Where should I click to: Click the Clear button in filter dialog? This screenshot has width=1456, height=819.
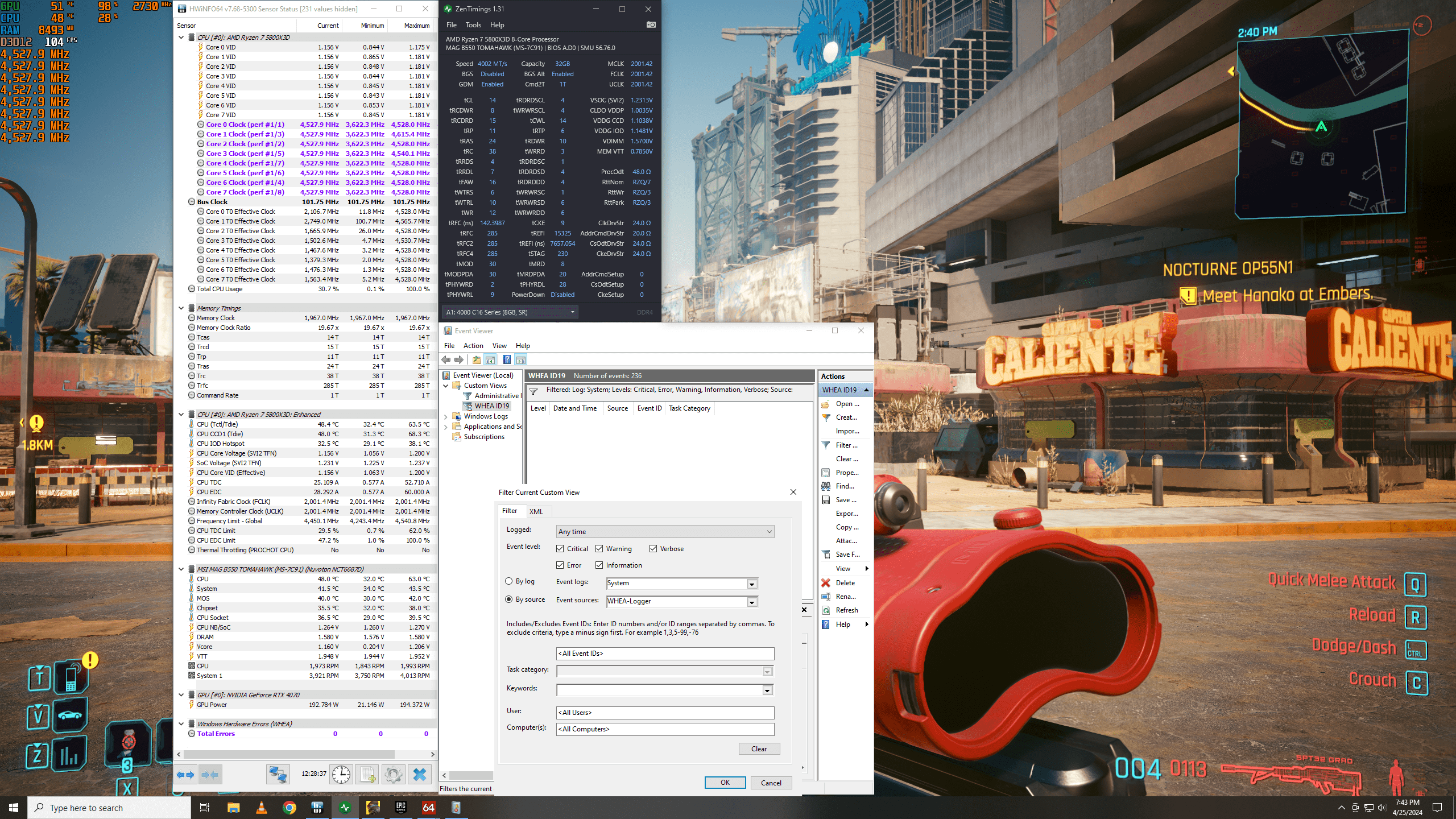click(759, 749)
